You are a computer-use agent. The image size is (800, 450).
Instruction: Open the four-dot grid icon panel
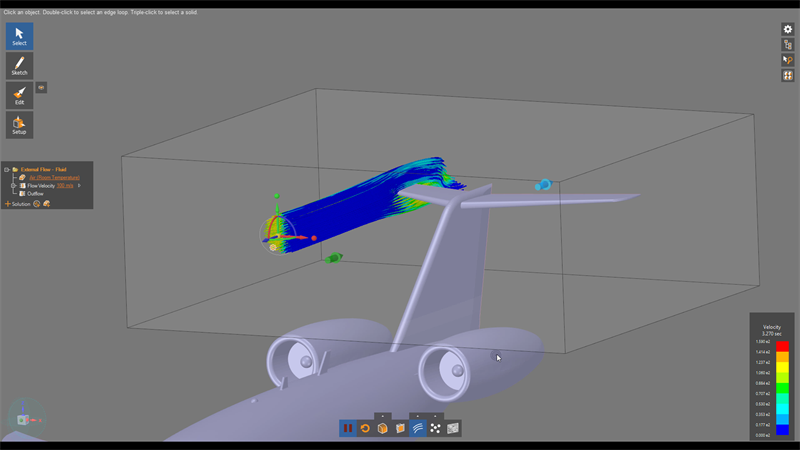point(788,77)
